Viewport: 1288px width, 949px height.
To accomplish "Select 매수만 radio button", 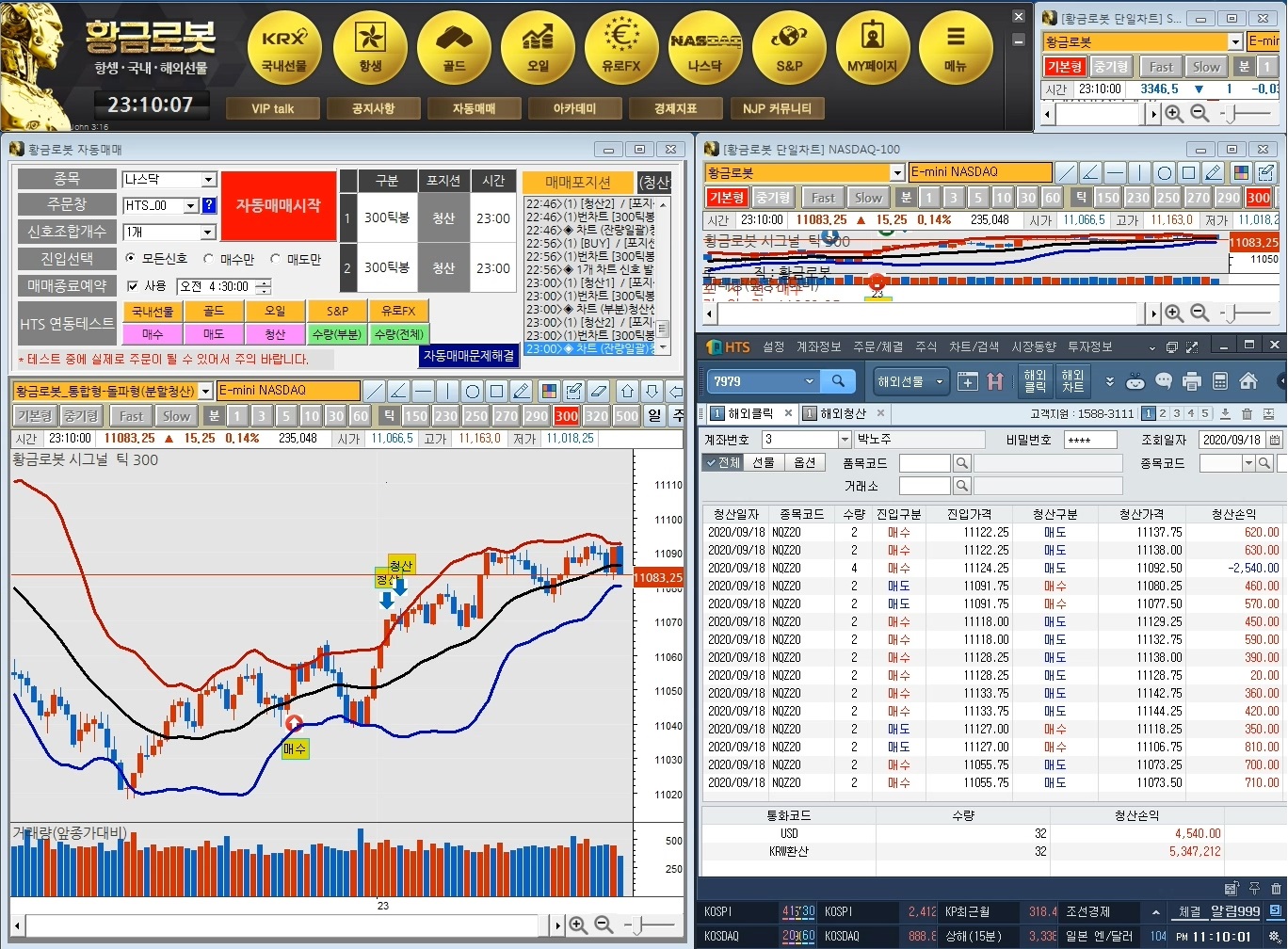I will click(209, 258).
